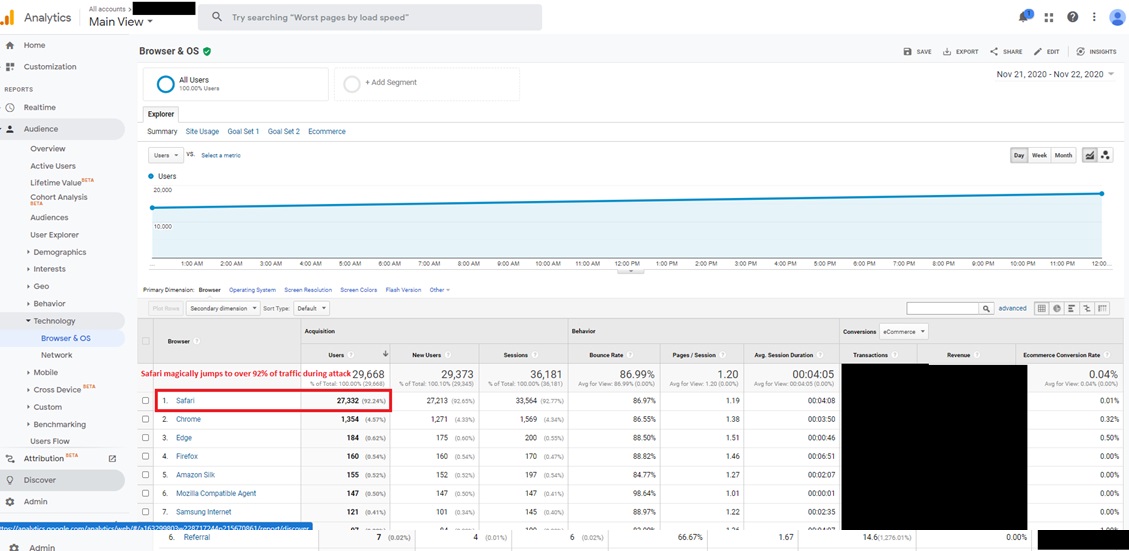
Task: Open the Insights panel icon
Action: tap(1081, 52)
